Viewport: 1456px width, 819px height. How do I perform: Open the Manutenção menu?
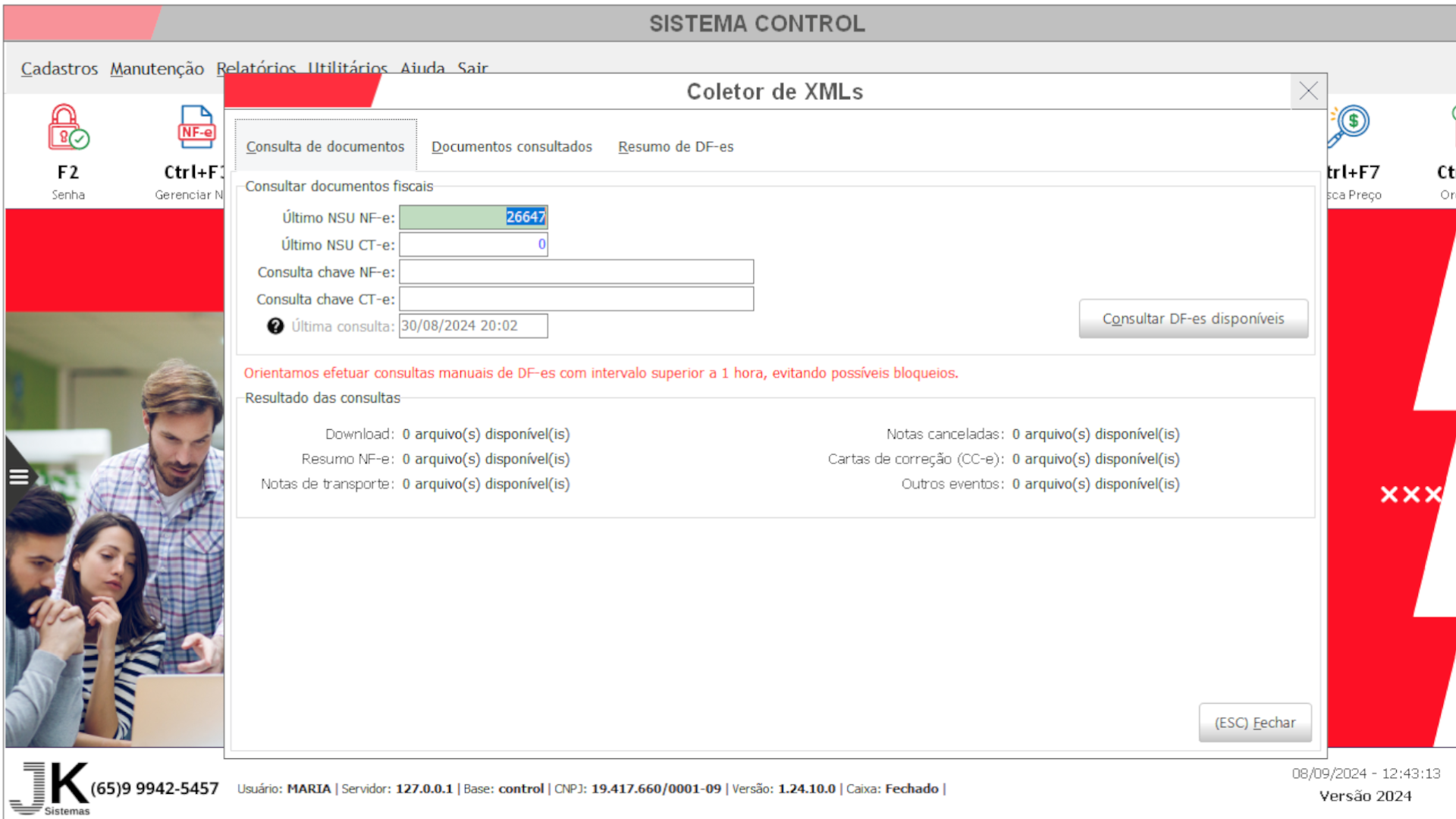click(x=157, y=69)
